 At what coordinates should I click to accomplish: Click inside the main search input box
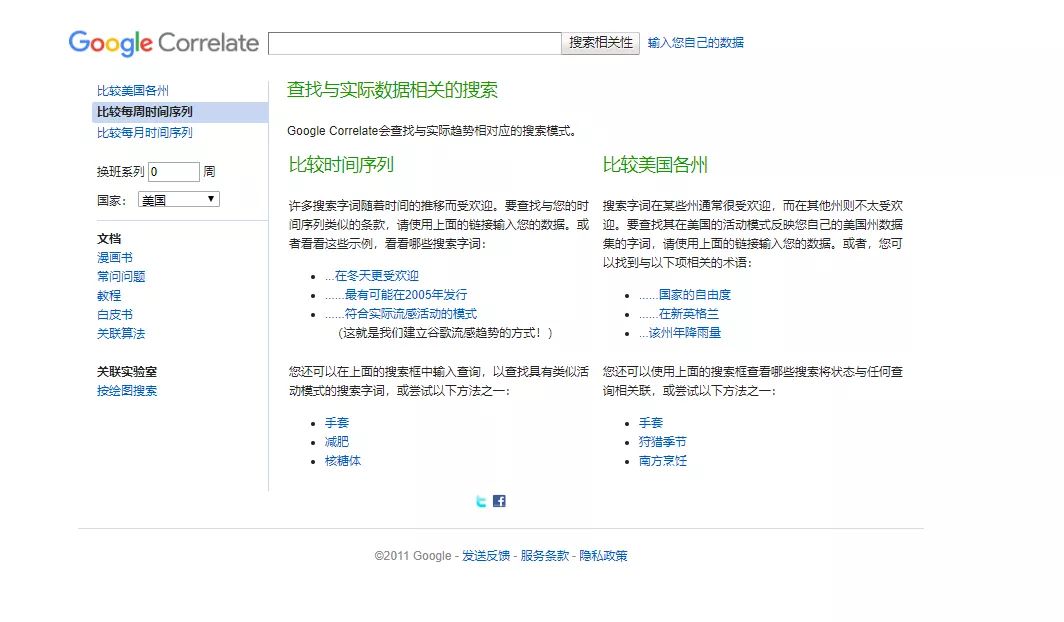tap(415, 42)
